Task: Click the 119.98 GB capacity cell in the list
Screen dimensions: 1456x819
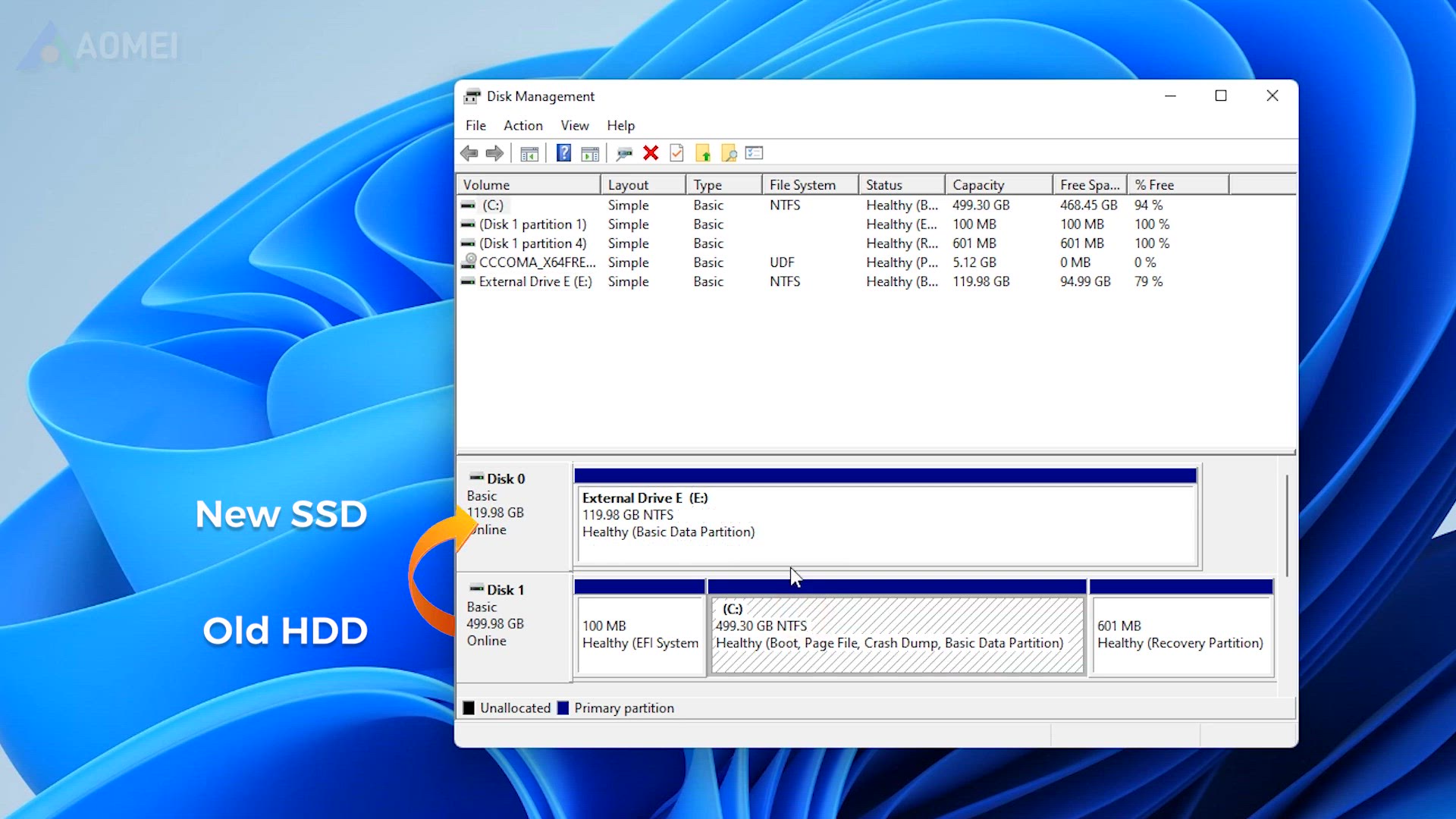Action: 981,281
